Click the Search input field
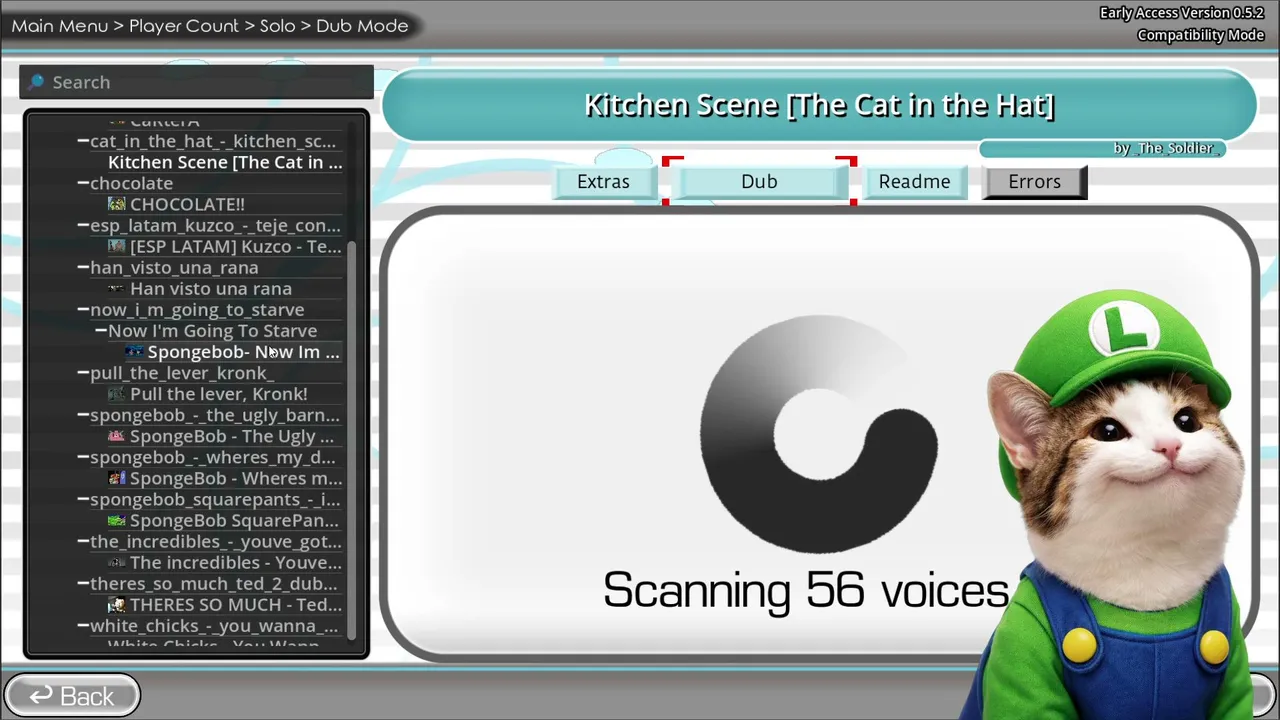Viewport: 1280px width, 720px height. 197,82
